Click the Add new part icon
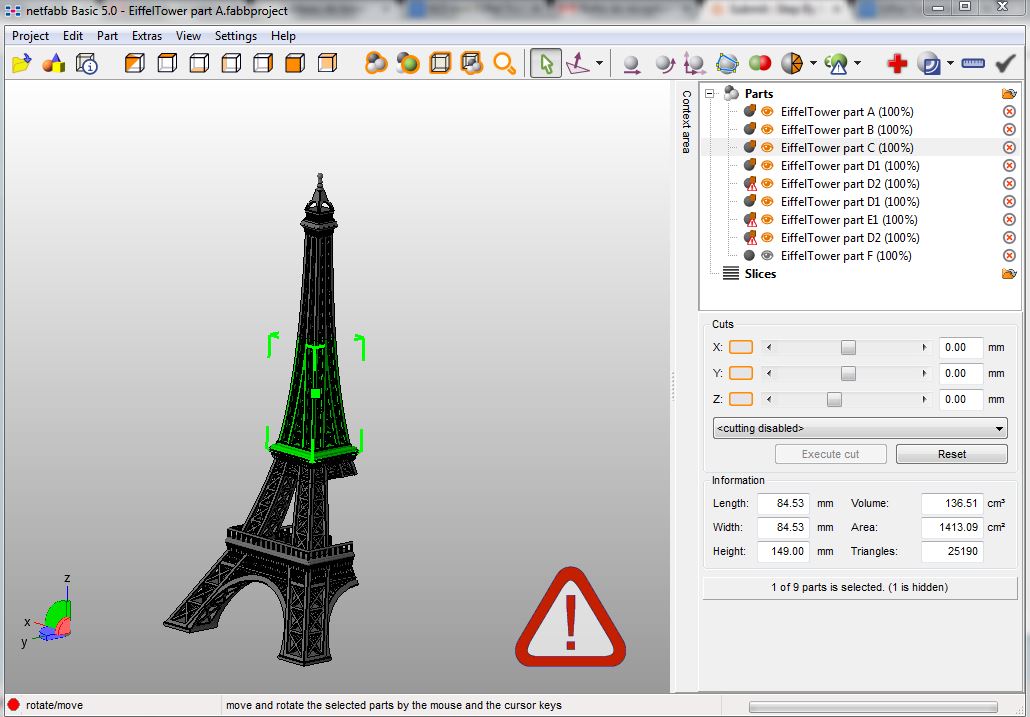The width and height of the screenshot is (1030, 717). [53, 62]
